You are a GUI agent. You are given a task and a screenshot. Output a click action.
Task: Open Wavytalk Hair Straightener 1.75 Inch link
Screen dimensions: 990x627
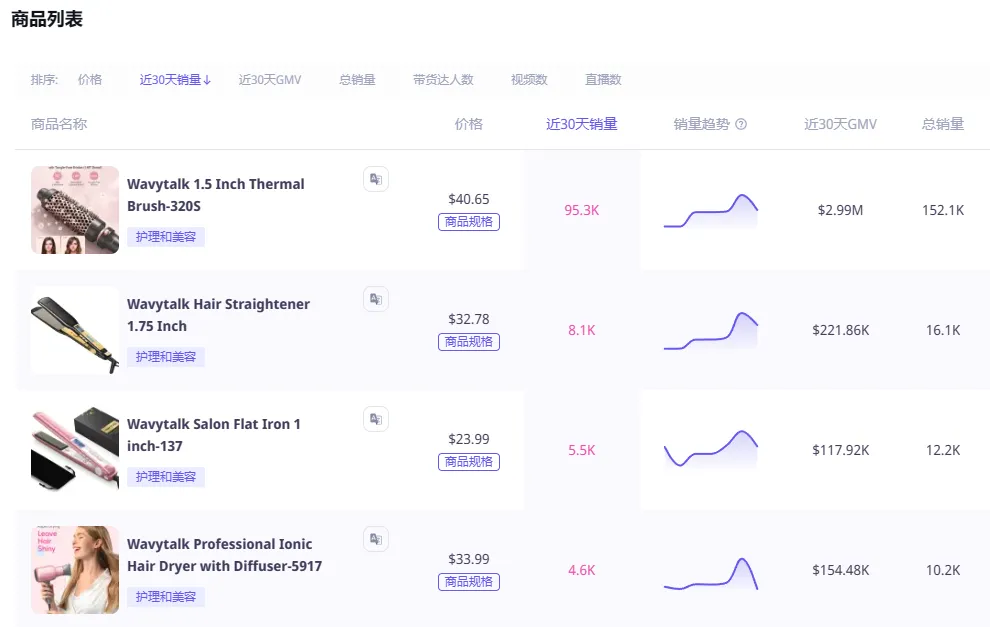tap(218, 315)
